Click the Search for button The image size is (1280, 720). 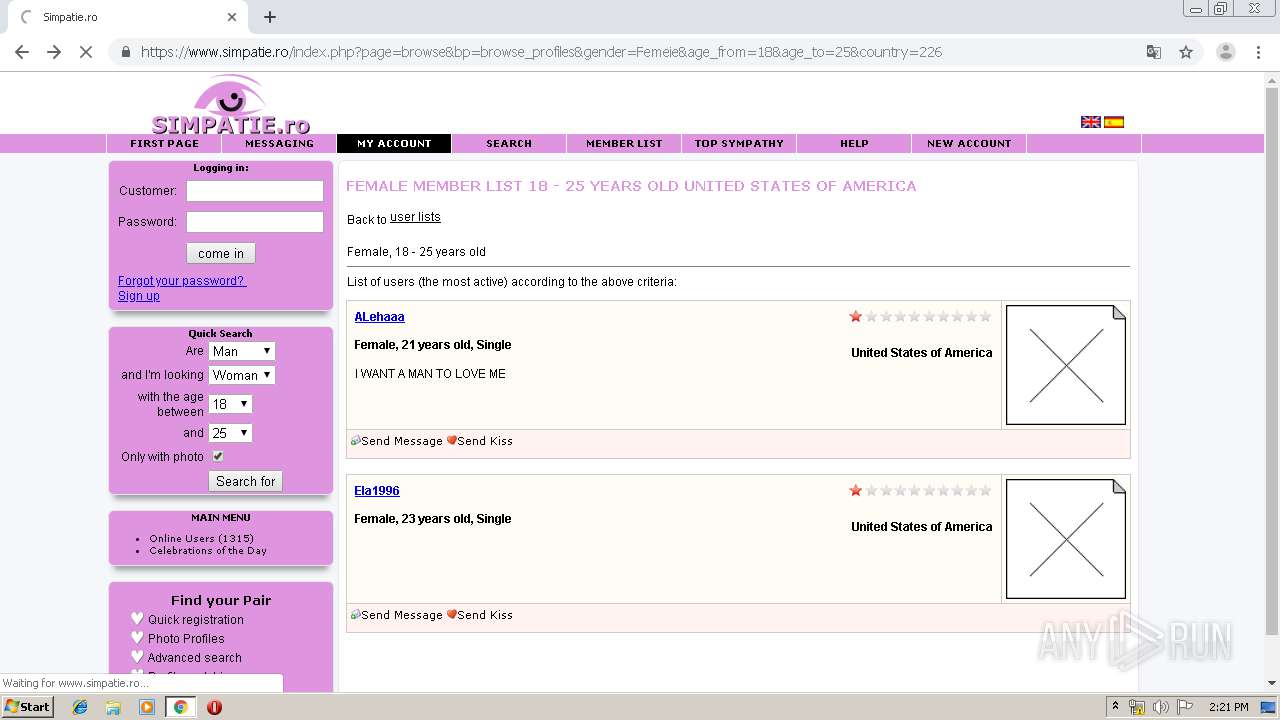pyautogui.click(x=245, y=481)
